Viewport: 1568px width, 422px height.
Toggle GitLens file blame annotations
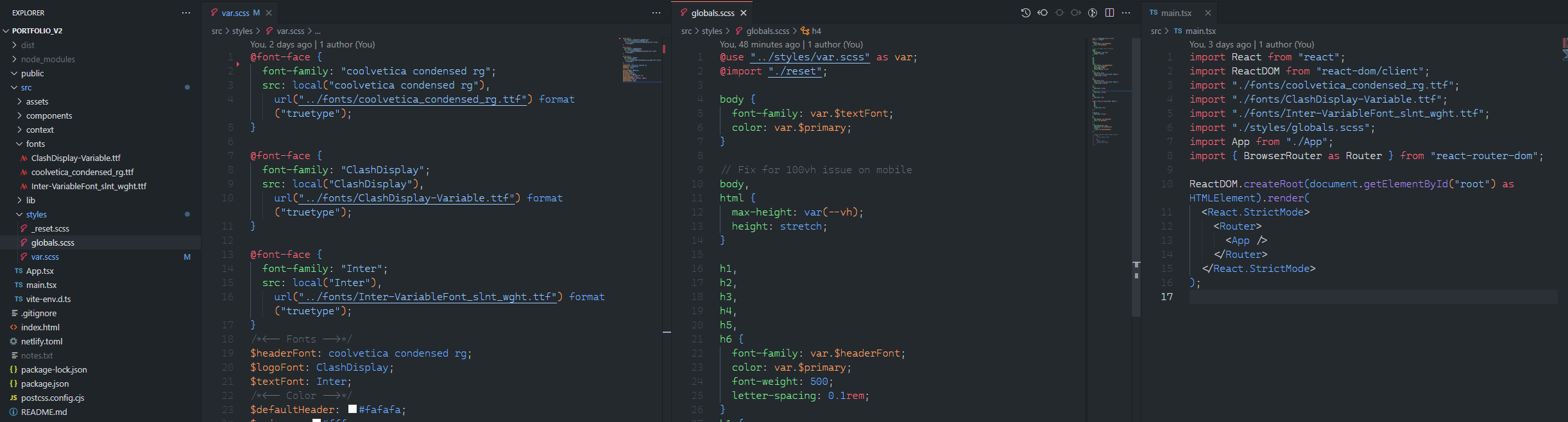[1093, 13]
